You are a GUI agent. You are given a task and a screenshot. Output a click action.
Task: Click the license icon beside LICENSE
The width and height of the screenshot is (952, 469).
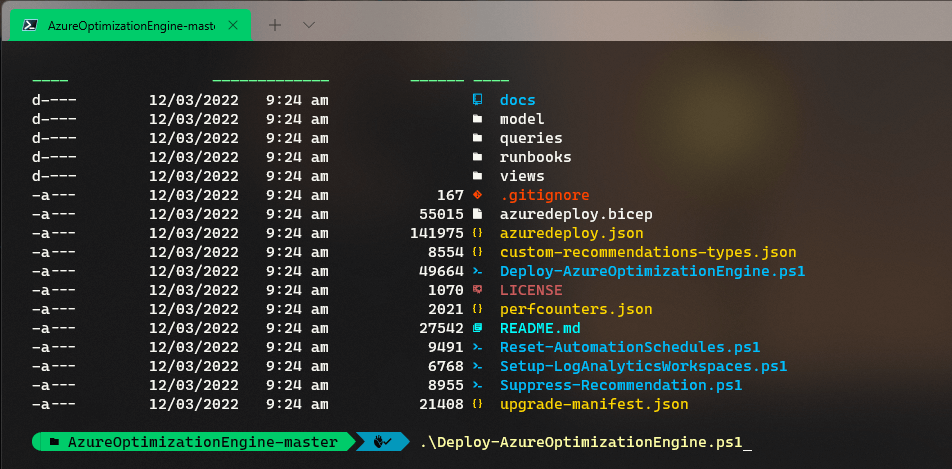[x=477, y=290]
